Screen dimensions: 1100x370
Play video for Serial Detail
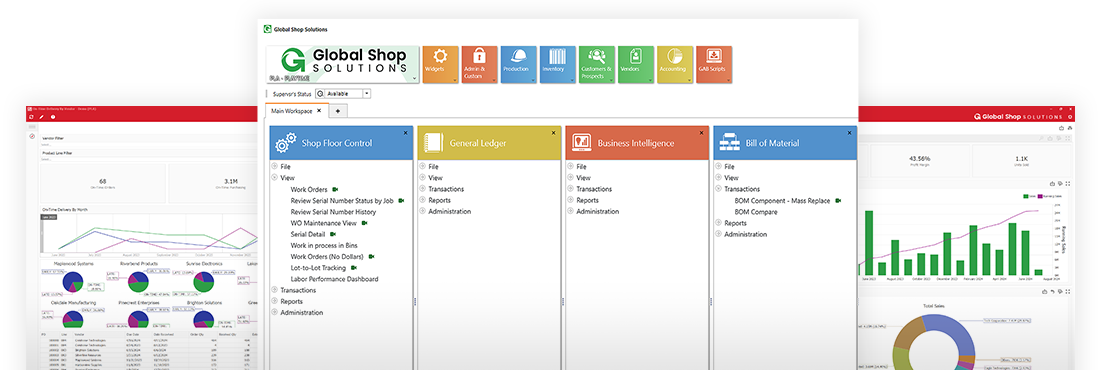333,234
